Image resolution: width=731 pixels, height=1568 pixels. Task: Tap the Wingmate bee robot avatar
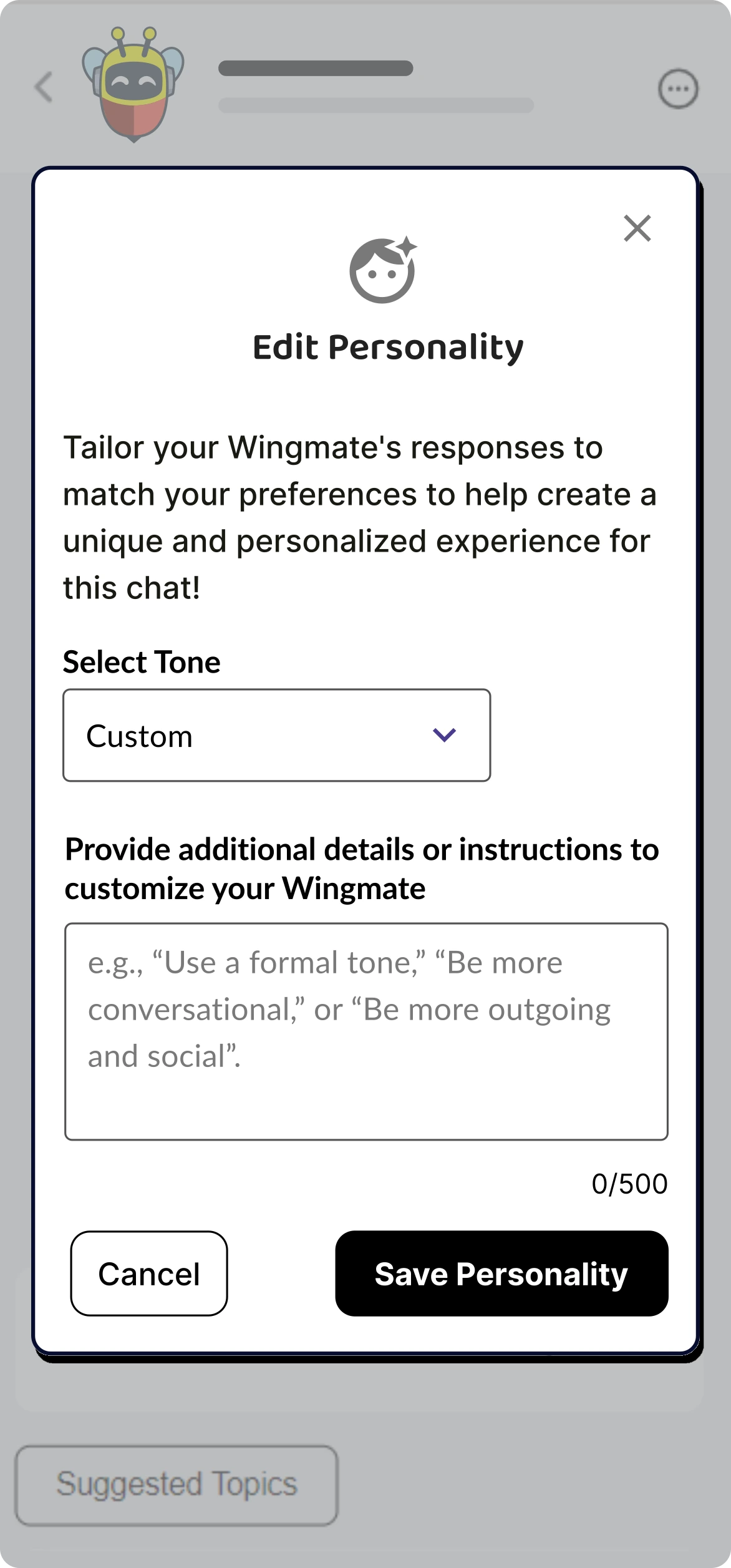133,85
